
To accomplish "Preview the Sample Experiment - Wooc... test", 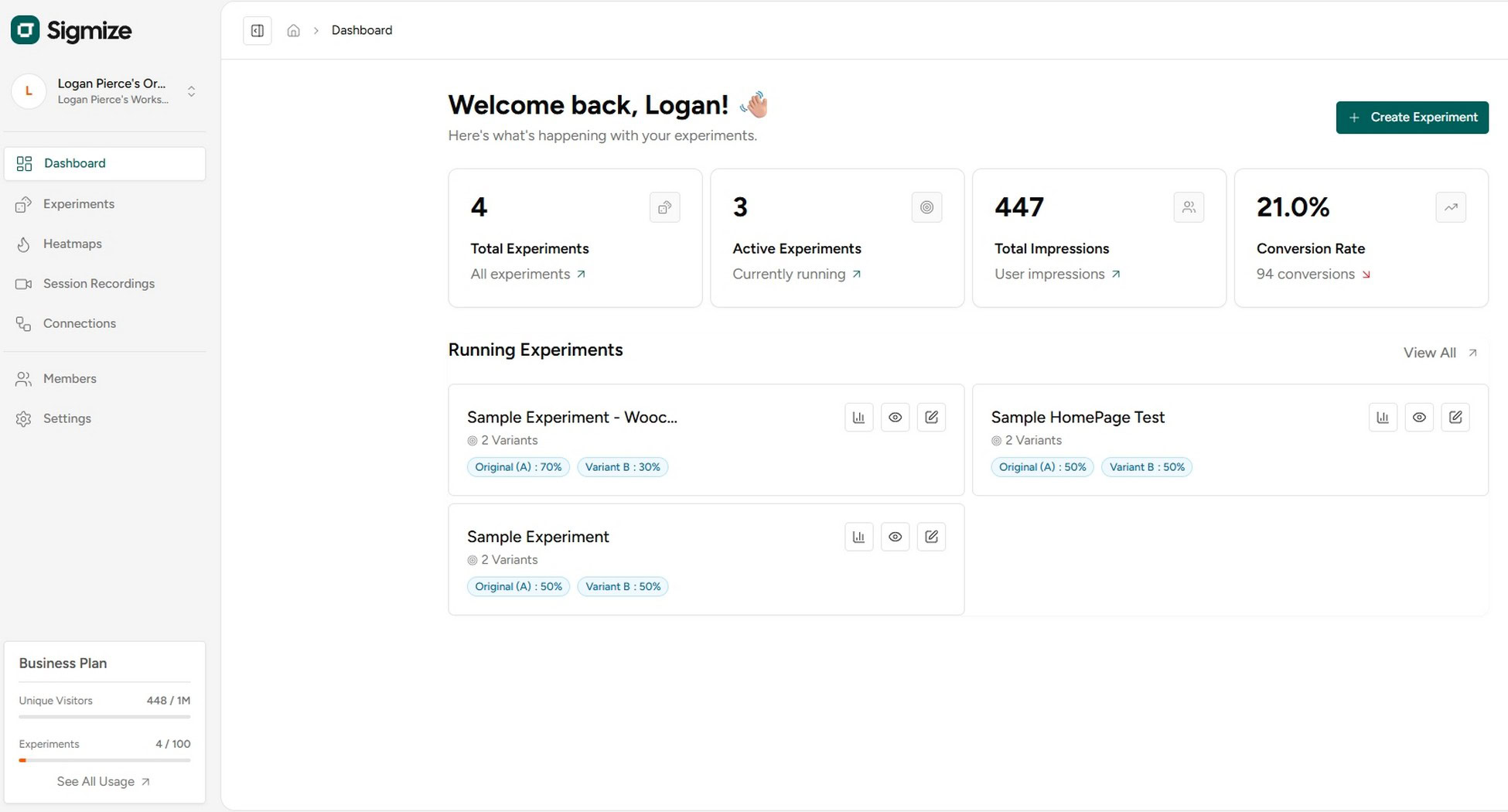I will [x=895, y=417].
